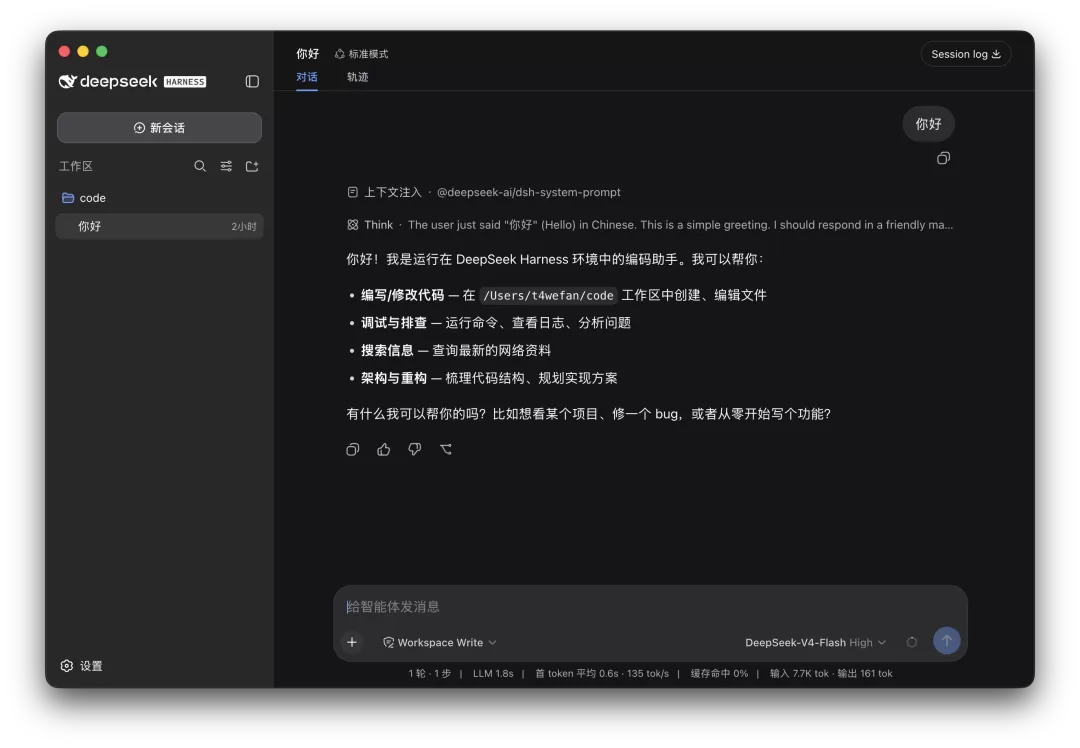Open the DeepSeek-V4-Flash model dropdown

pyautogui.click(x=816, y=642)
